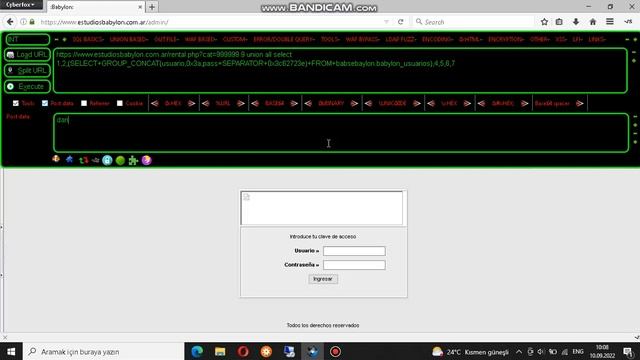Click the purple round icon in HackBar
Image resolution: width=640 pixels, height=360 pixels.
click(147, 160)
